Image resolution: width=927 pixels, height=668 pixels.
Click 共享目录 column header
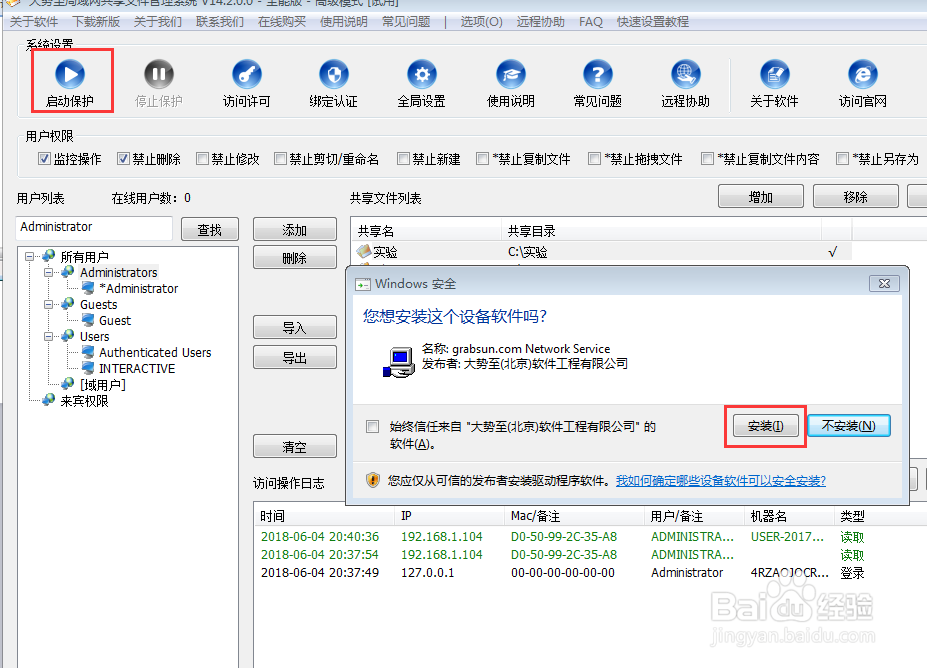[x=661, y=231]
